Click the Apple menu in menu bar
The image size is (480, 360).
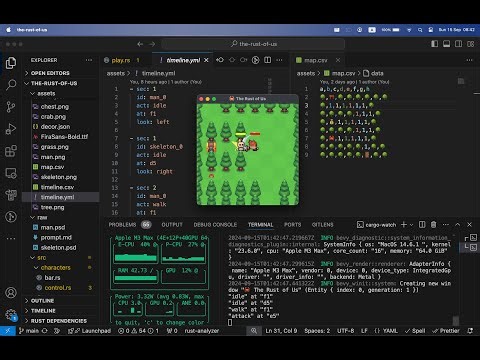(8, 30)
